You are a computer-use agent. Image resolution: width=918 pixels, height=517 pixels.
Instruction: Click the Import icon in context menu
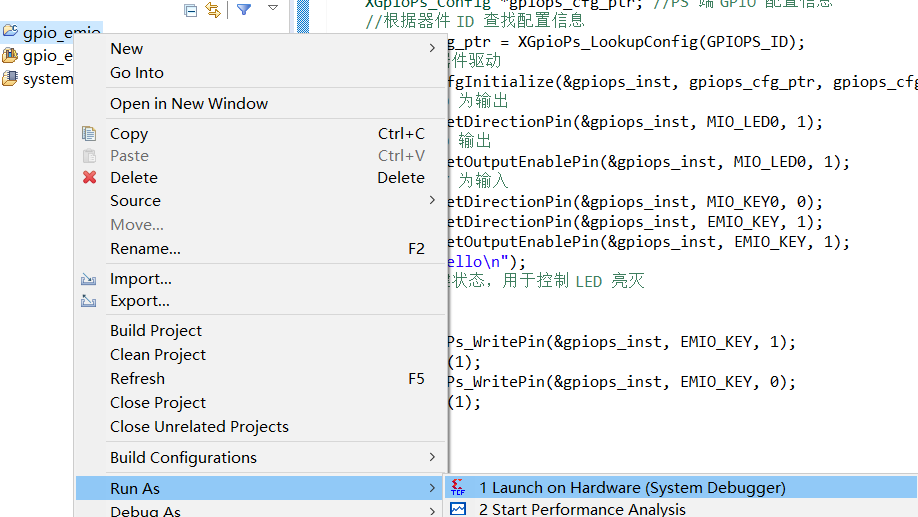(x=88, y=279)
